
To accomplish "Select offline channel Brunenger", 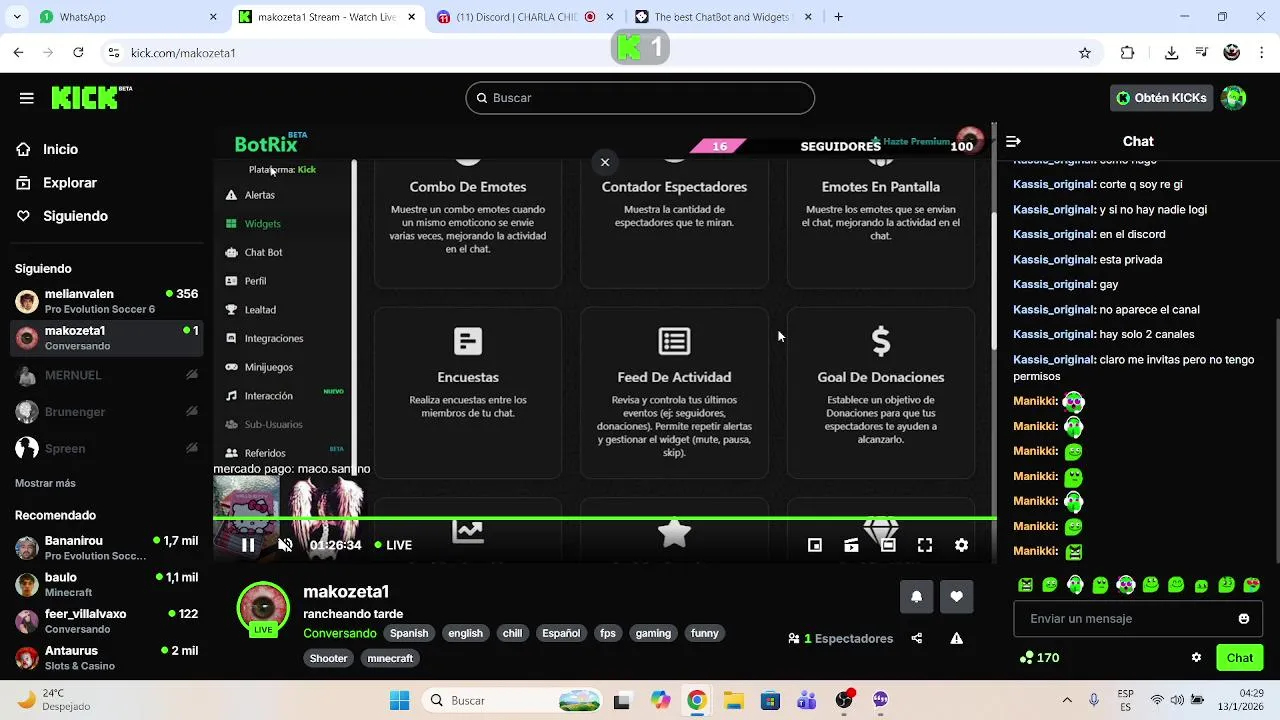I will pos(107,412).
